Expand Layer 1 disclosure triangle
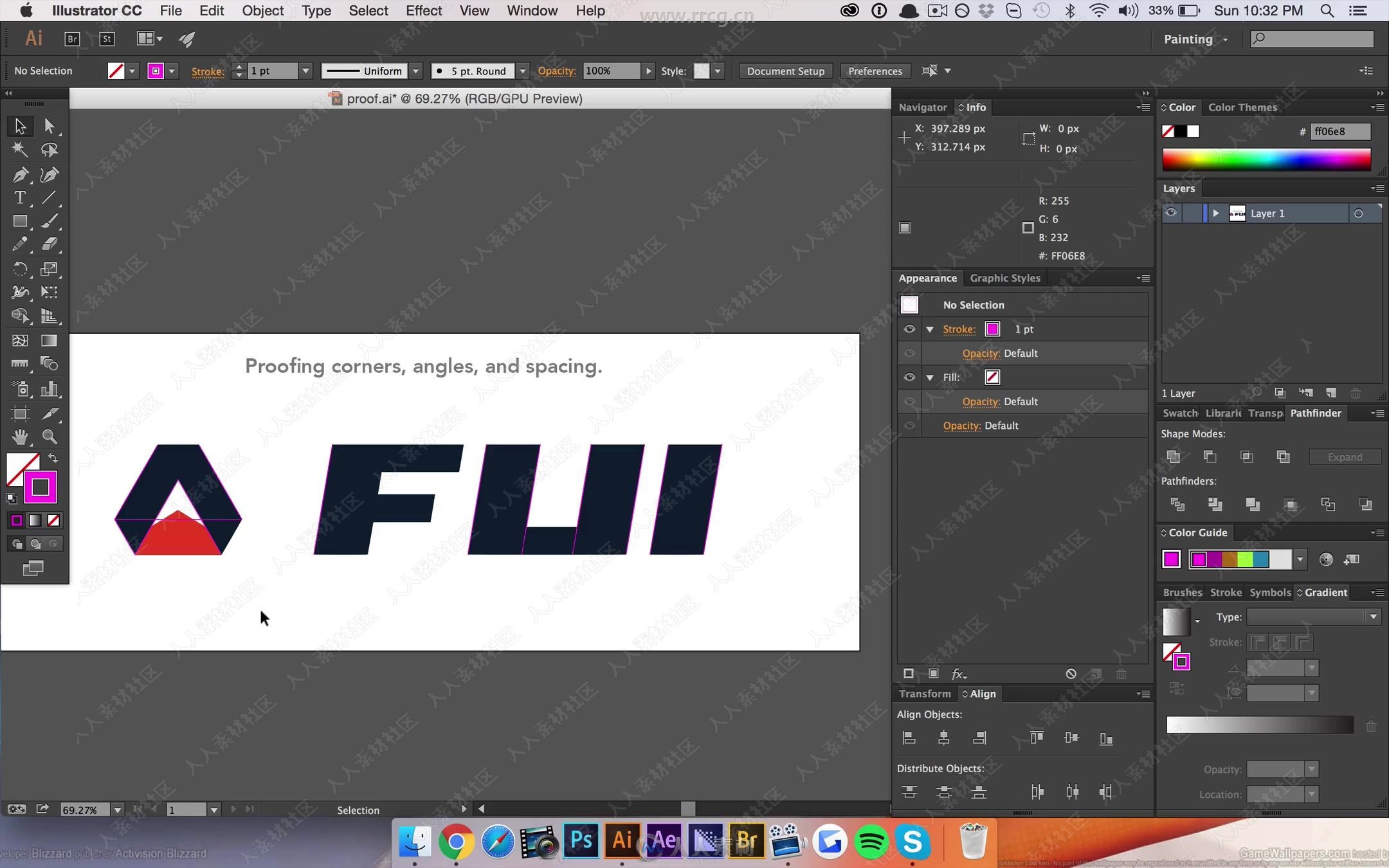Image resolution: width=1389 pixels, height=868 pixels. click(1215, 213)
